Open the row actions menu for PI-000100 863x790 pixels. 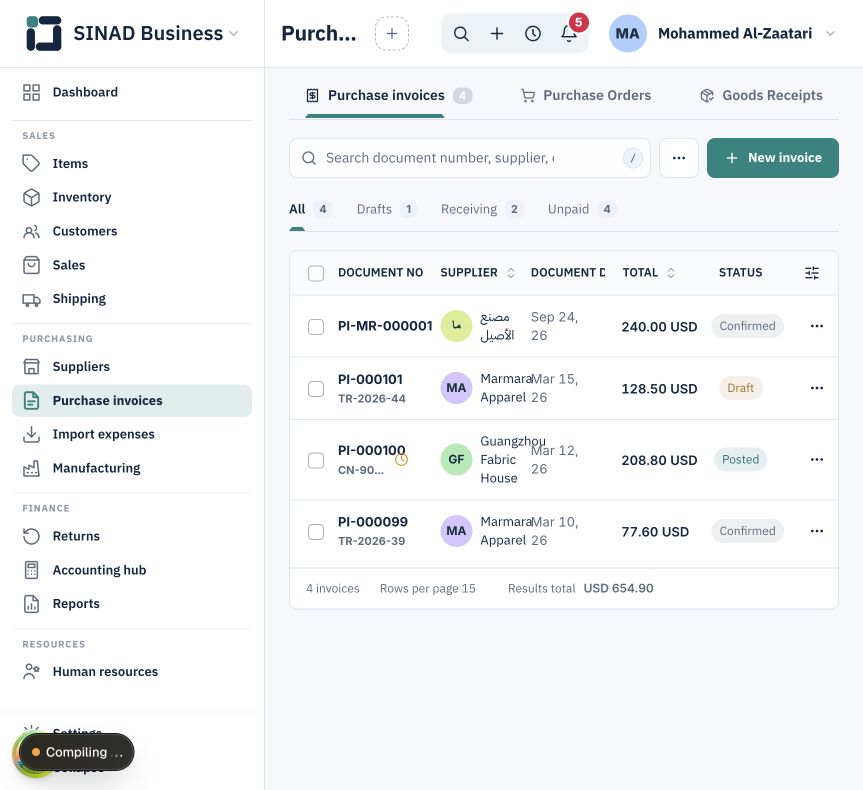coord(817,460)
